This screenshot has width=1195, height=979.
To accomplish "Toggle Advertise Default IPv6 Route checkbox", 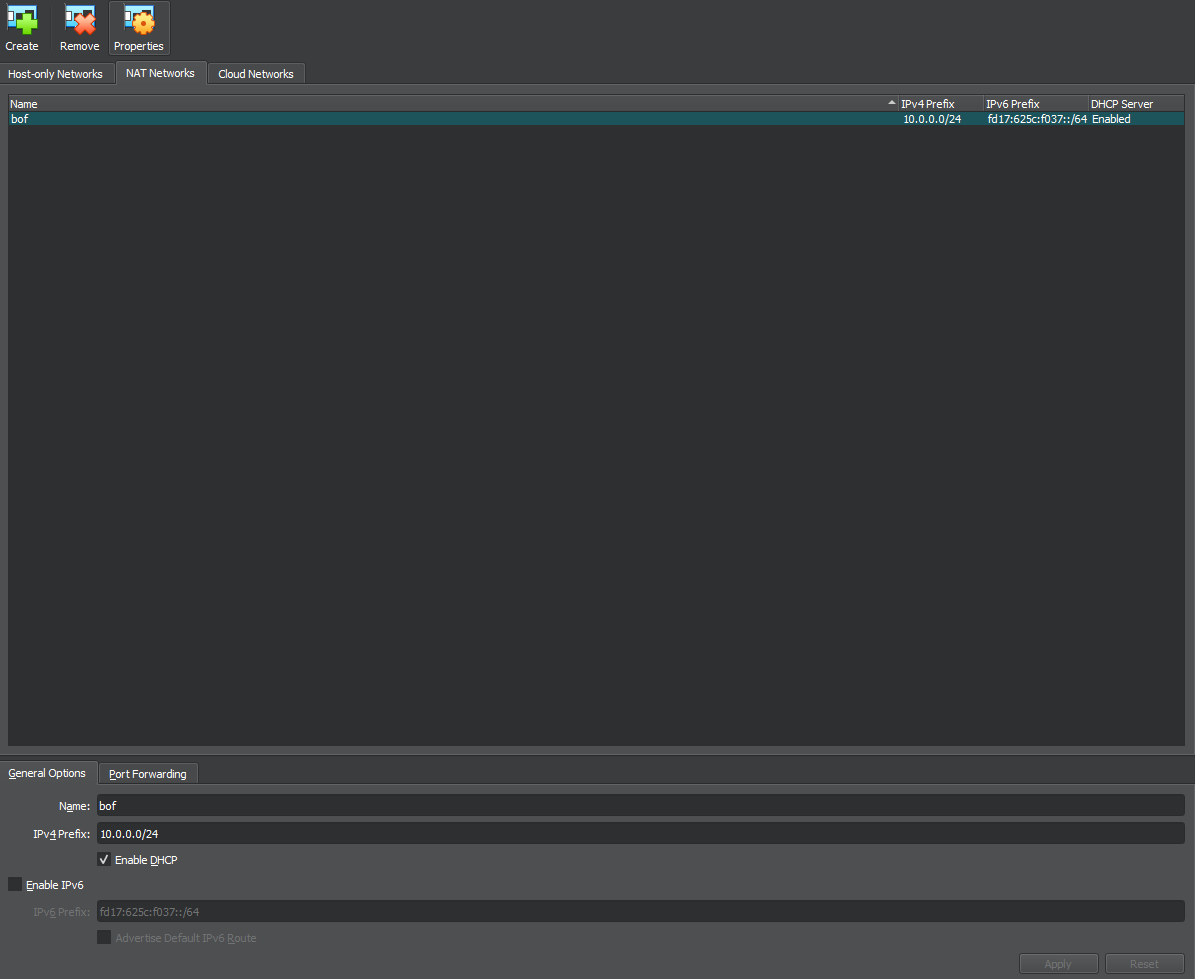I will [x=104, y=938].
